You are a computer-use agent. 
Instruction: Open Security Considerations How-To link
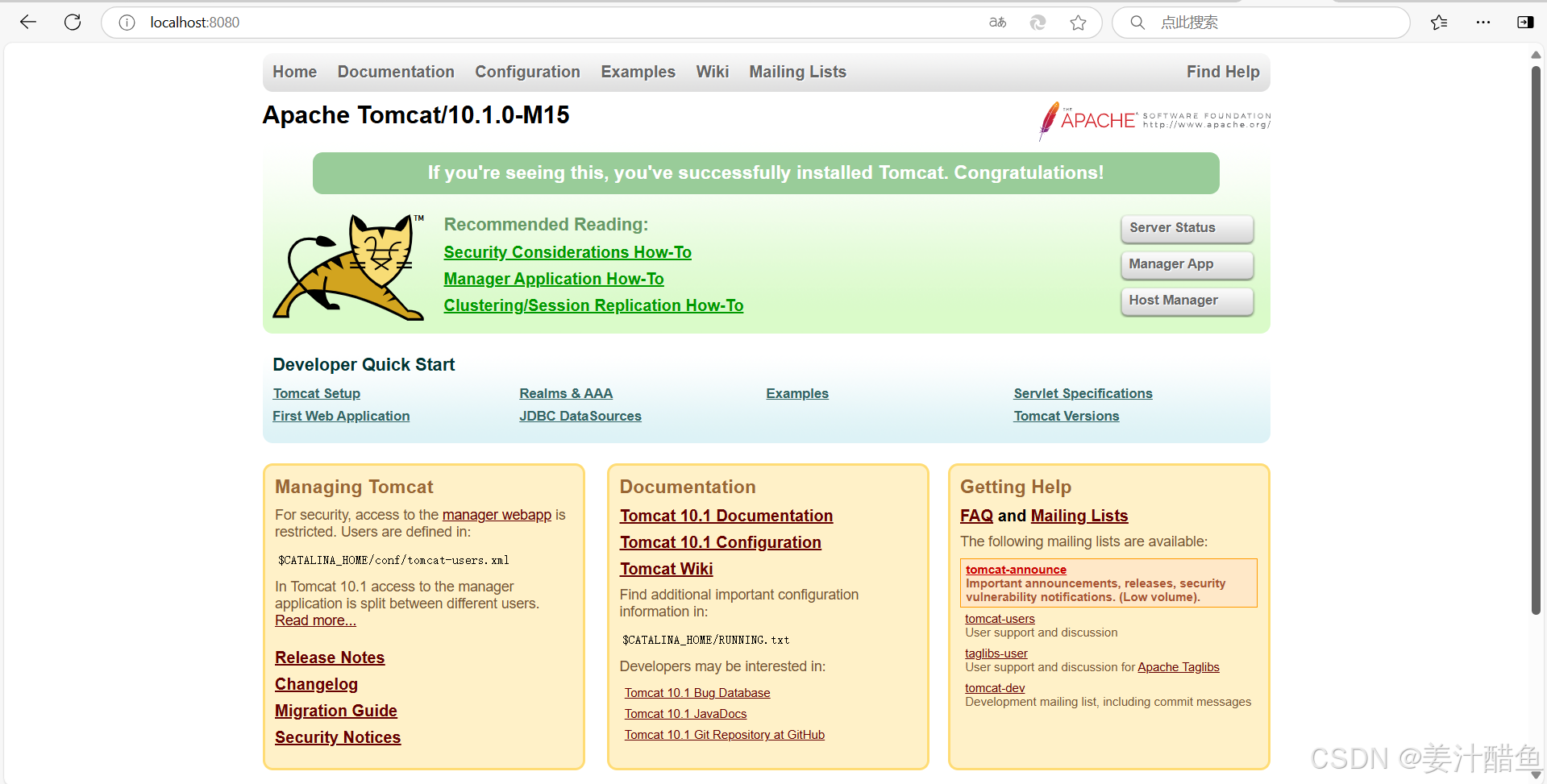tap(568, 252)
